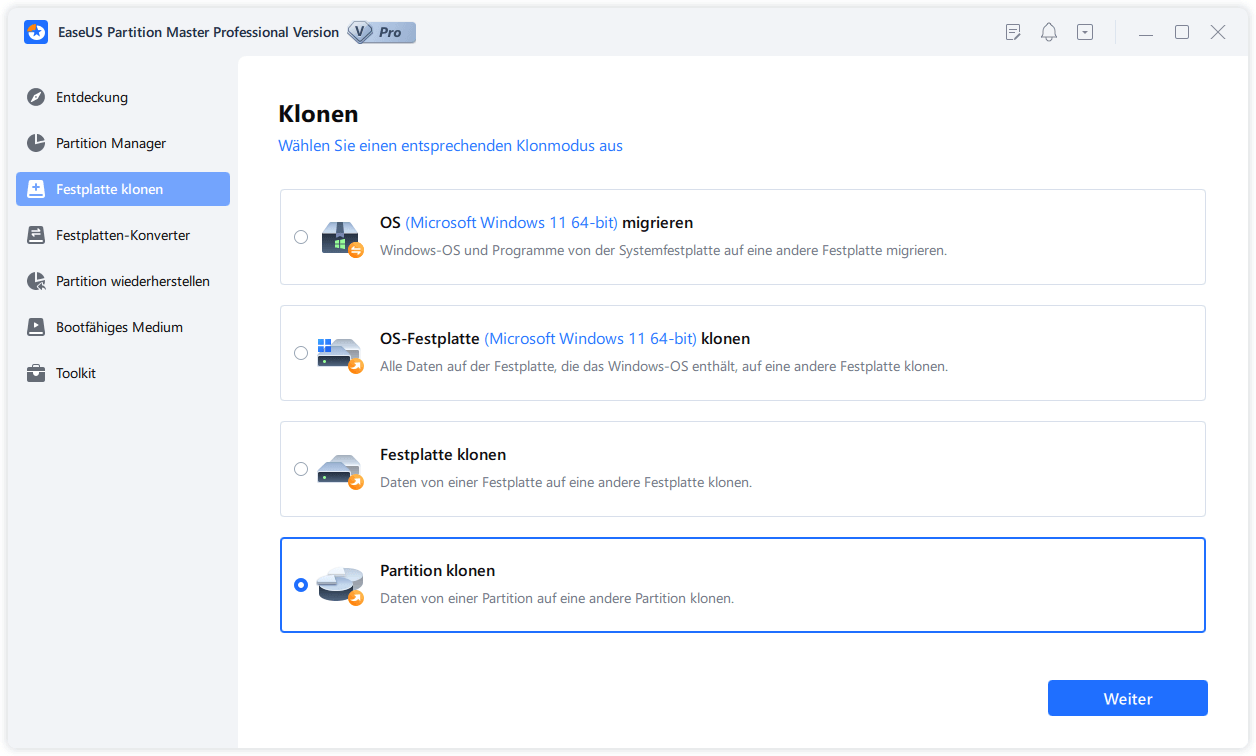Open Partition wiederherstellen in the sidebar
The height and width of the screenshot is (756, 1256).
(x=123, y=281)
